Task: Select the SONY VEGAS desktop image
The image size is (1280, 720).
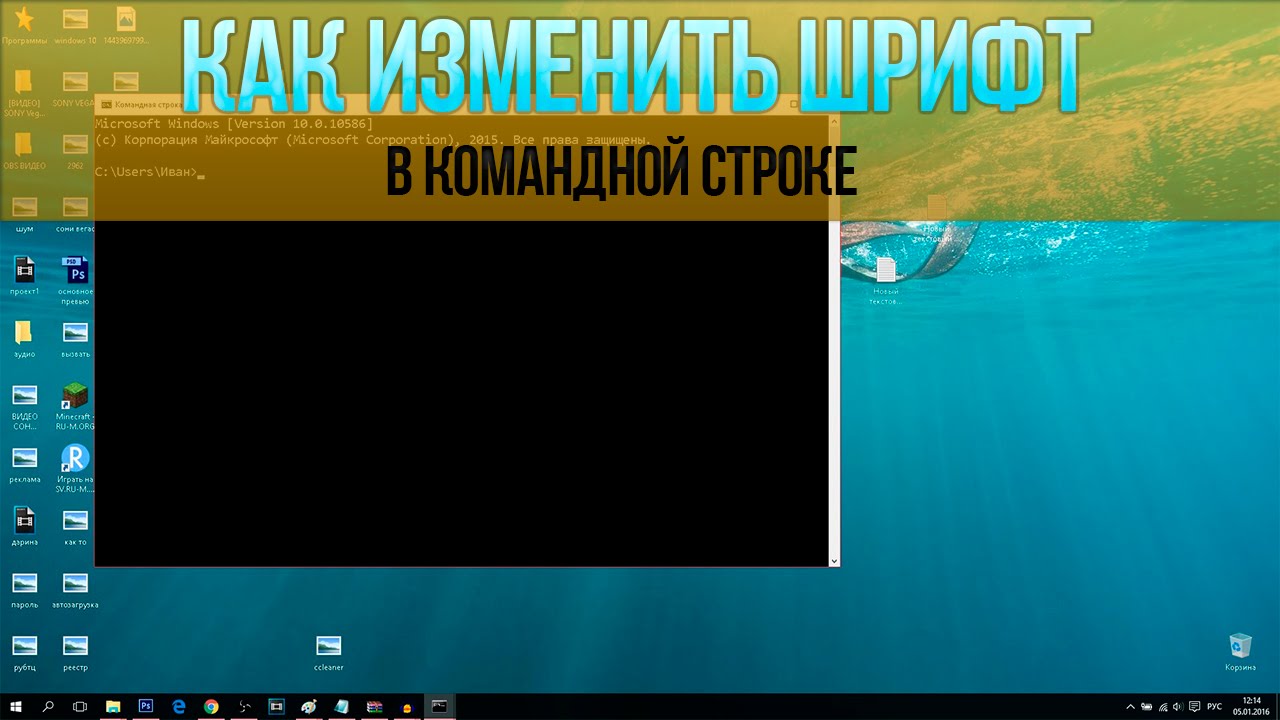Action: [x=75, y=88]
